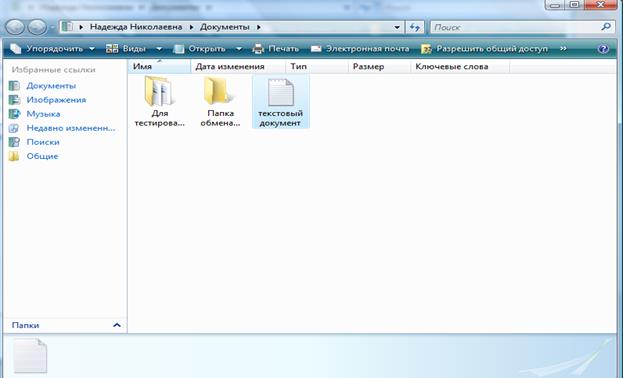Click the Forward navigation arrow
This screenshot has width=623, height=378.
pyautogui.click(x=37, y=27)
